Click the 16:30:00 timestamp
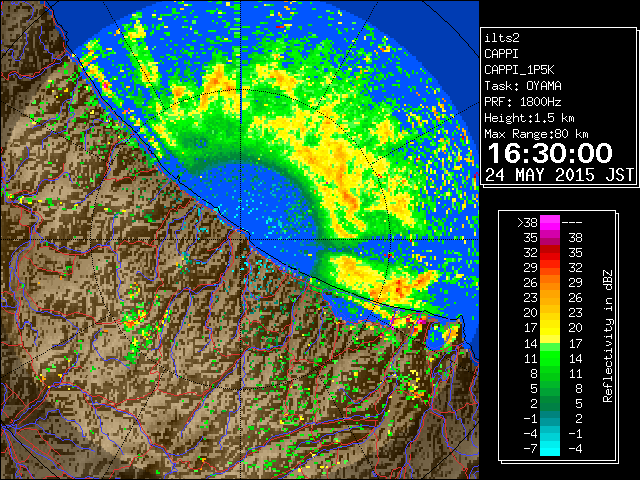Image resolution: width=640 pixels, height=480 pixels. coord(550,153)
